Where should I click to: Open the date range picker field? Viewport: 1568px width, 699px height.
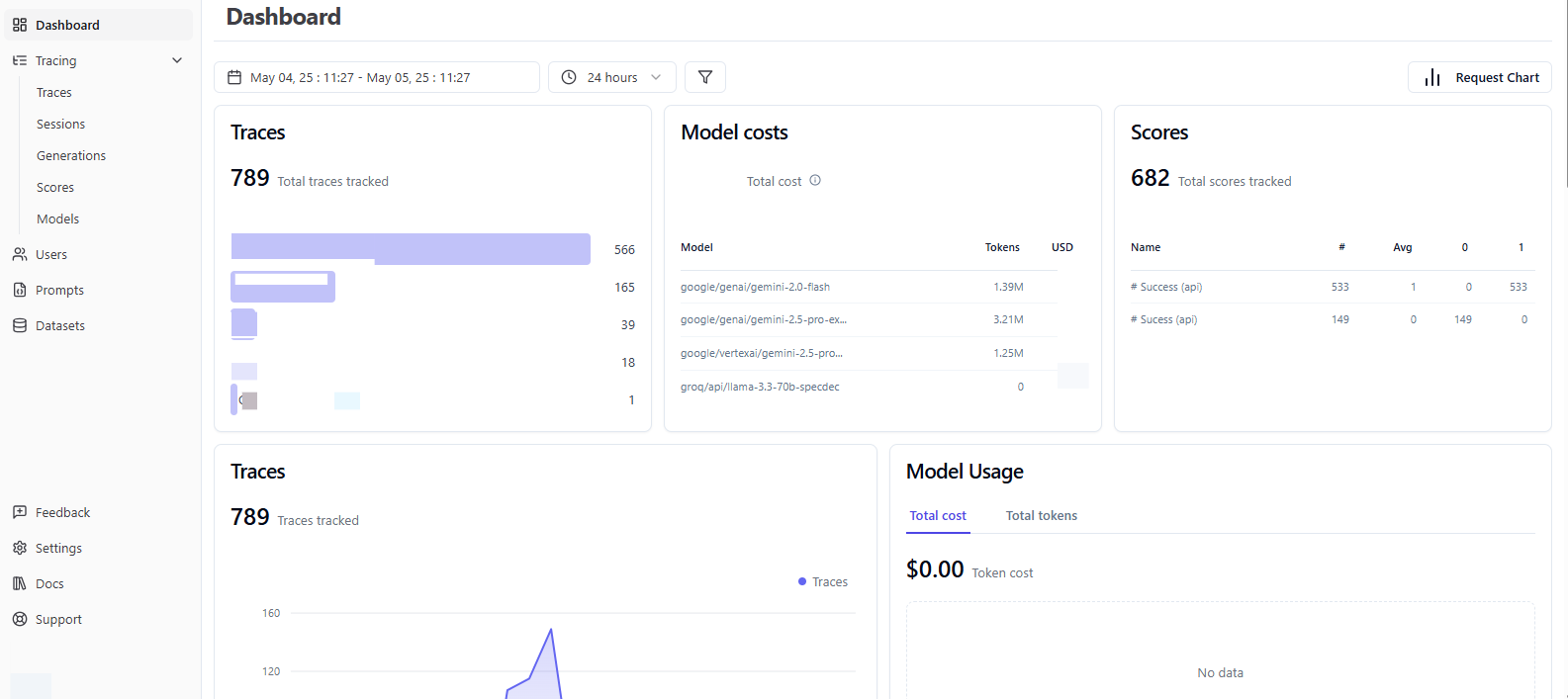tap(376, 77)
